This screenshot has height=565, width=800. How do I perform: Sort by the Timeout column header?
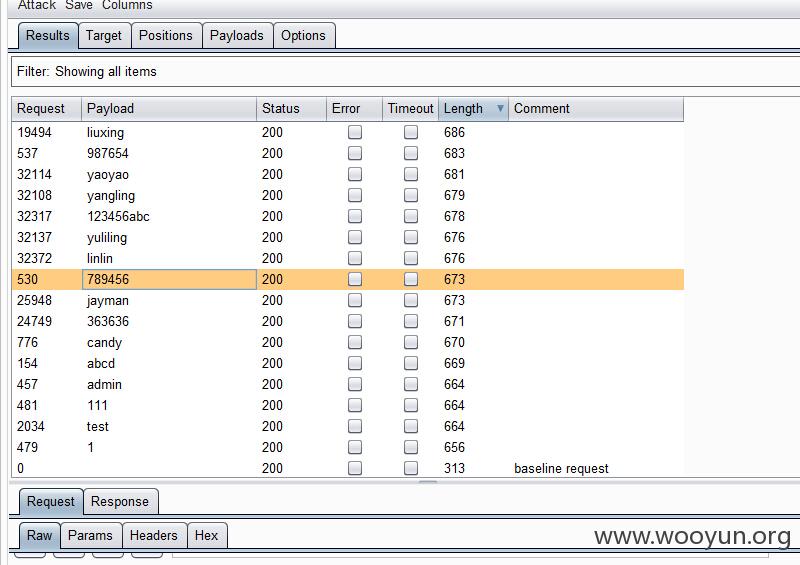(x=410, y=109)
